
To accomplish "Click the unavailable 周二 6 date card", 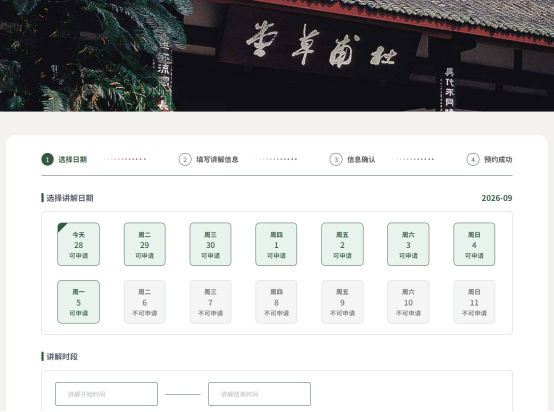I will [x=145, y=302].
